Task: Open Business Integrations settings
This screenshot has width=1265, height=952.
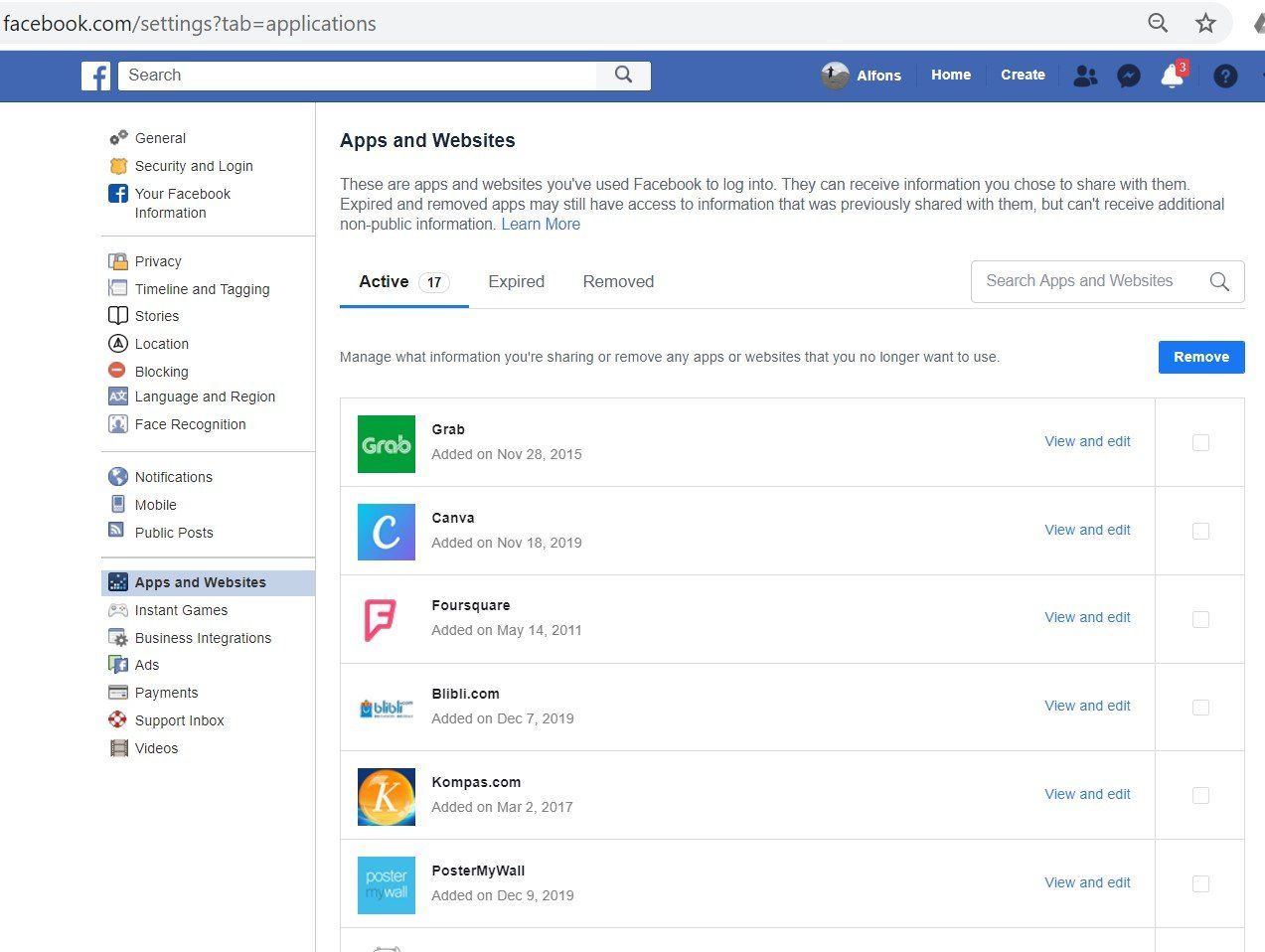Action: pyautogui.click(x=203, y=638)
